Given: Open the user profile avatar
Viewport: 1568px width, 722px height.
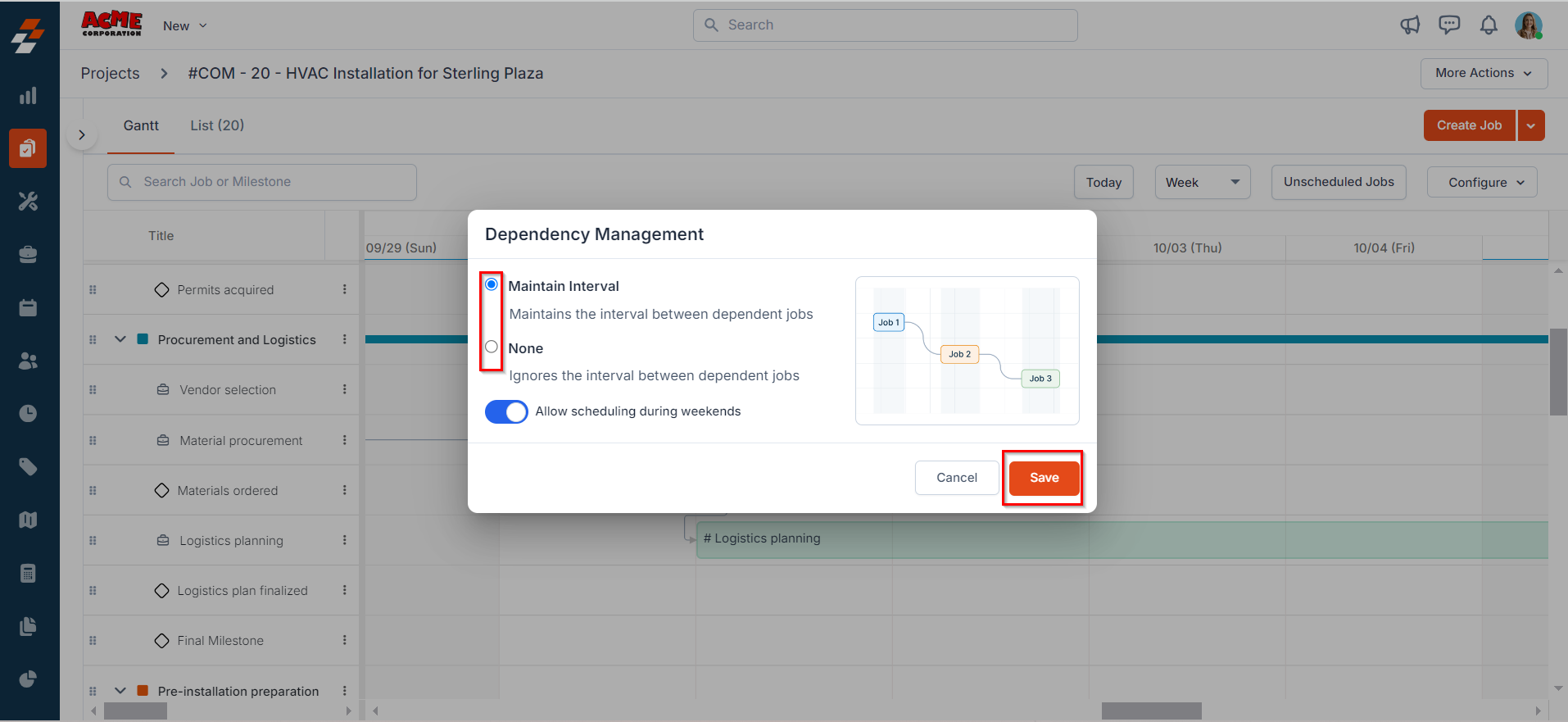Looking at the screenshot, I should pyautogui.click(x=1528, y=25).
